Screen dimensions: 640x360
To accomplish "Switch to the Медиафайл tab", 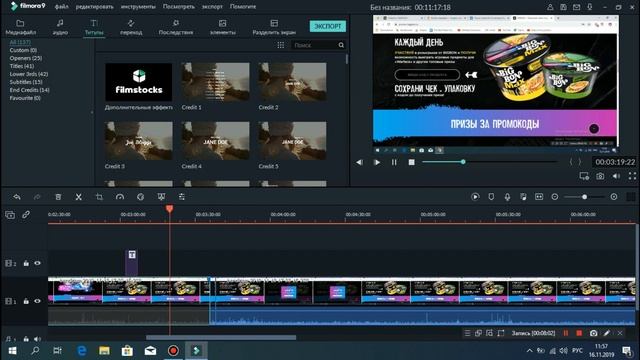I will point(20,27).
